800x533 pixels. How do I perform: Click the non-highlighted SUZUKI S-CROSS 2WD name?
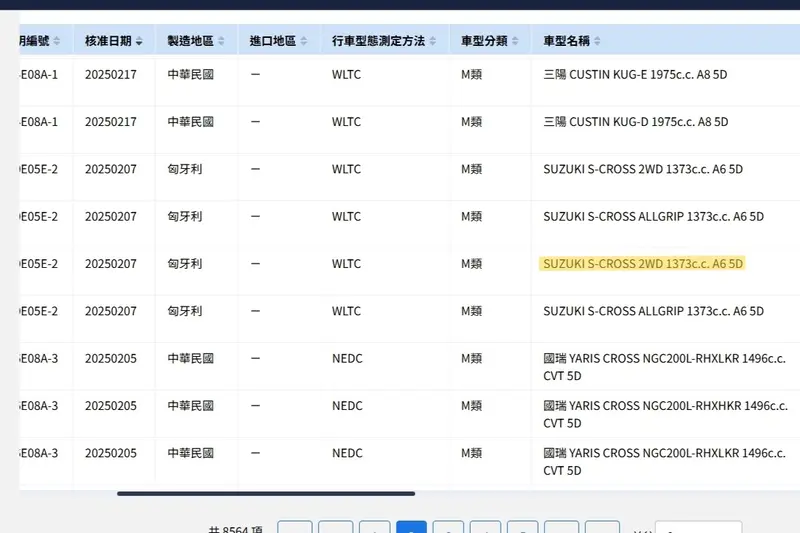643,169
